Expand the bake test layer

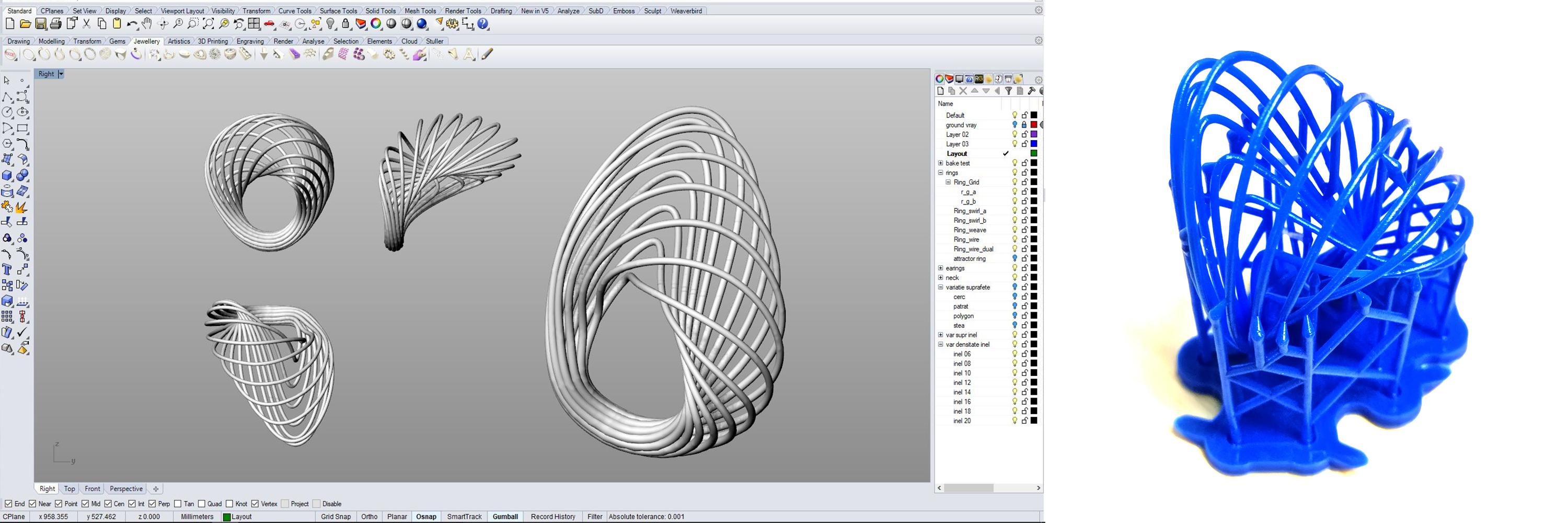[x=940, y=163]
